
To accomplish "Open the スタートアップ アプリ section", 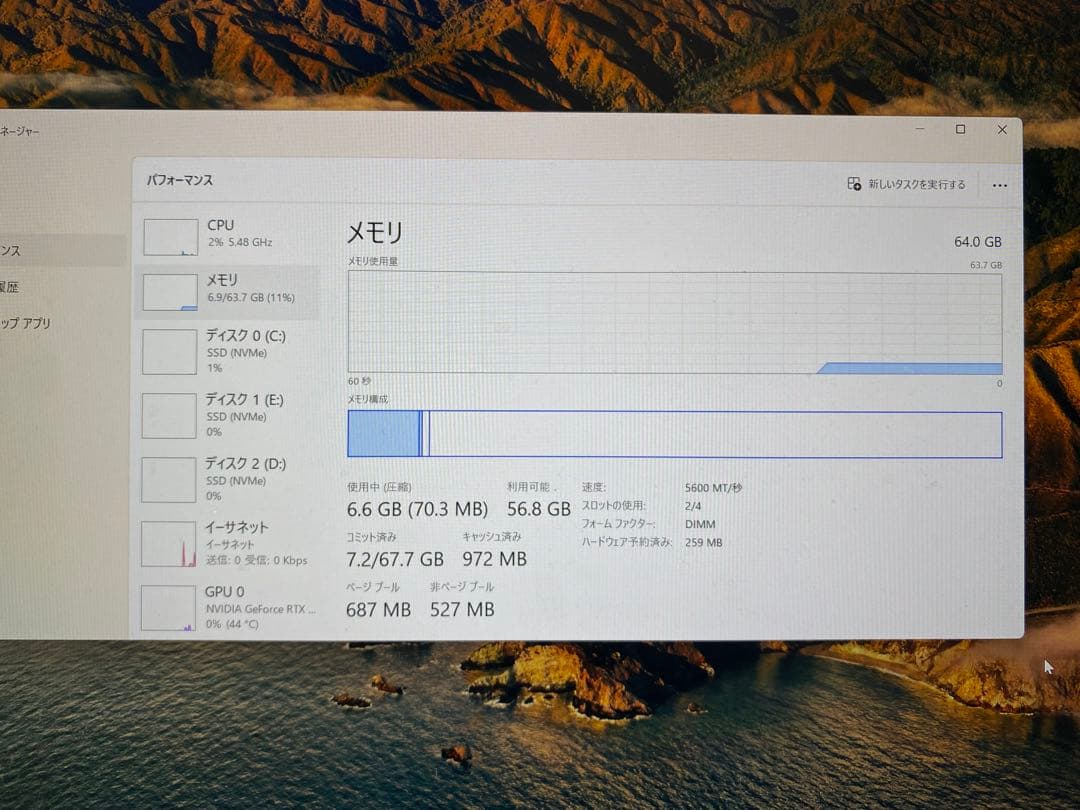I will tap(38, 323).
